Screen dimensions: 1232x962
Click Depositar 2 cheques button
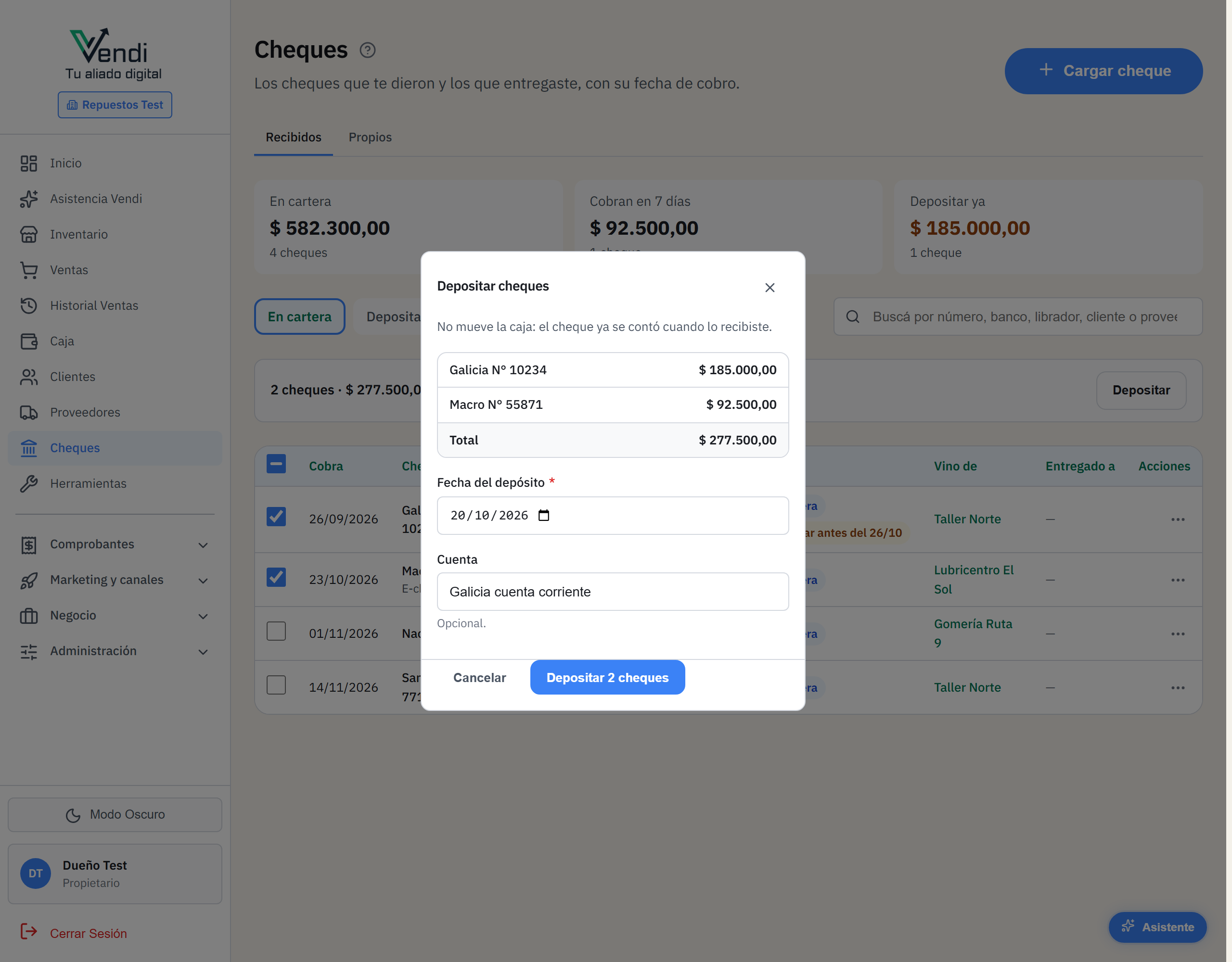tap(607, 678)
